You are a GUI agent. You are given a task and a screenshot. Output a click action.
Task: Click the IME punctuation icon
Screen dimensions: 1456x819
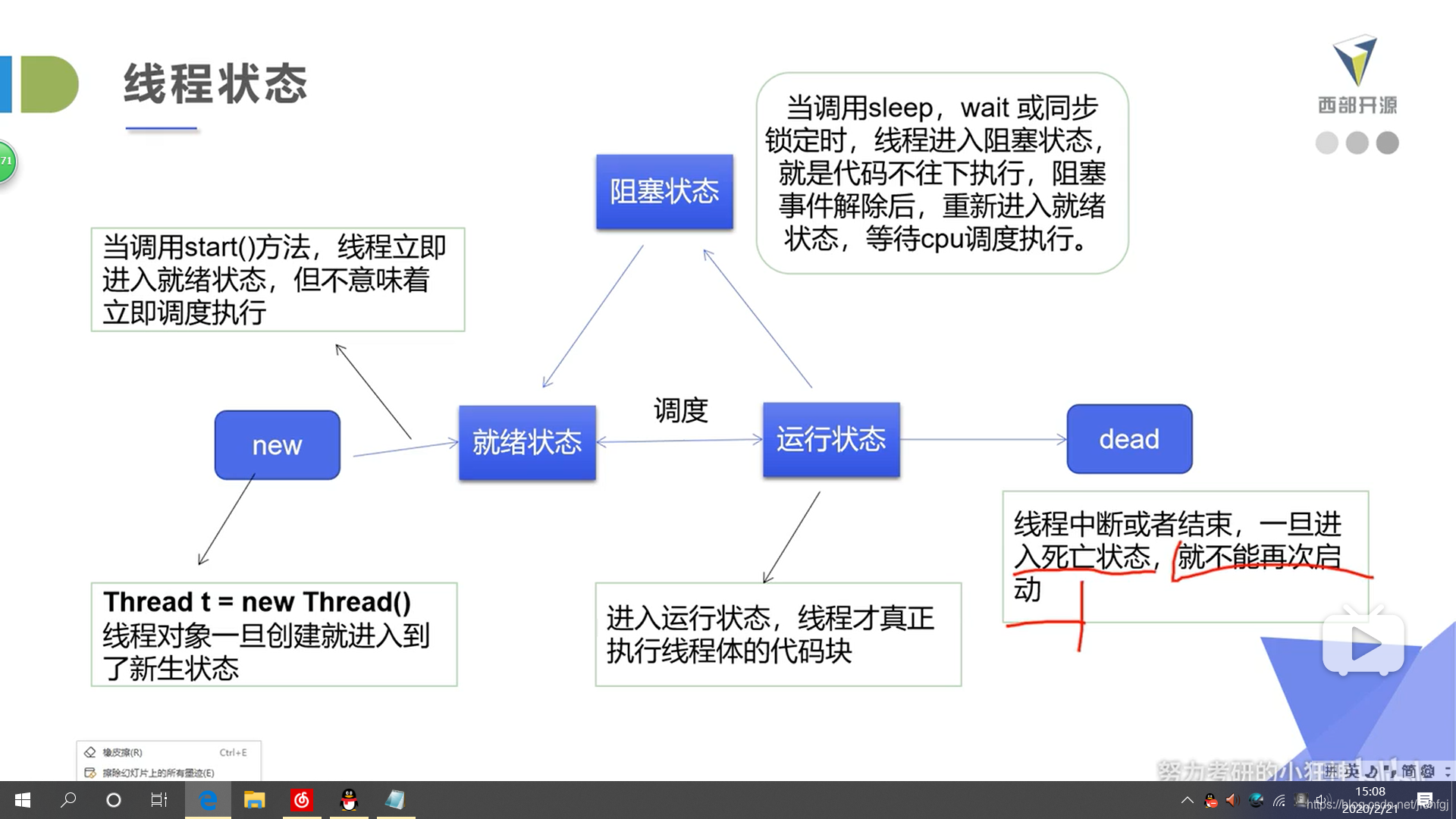point(1390,771)
